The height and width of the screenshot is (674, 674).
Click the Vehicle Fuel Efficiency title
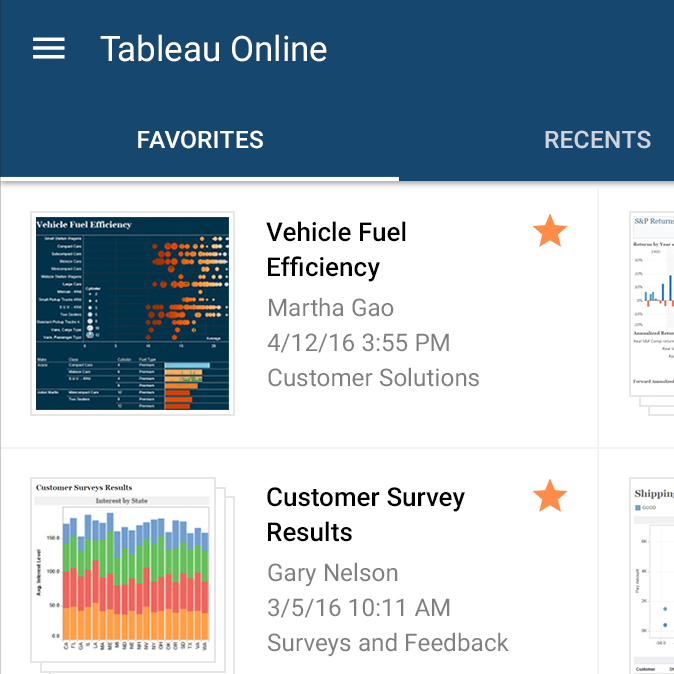336,250
